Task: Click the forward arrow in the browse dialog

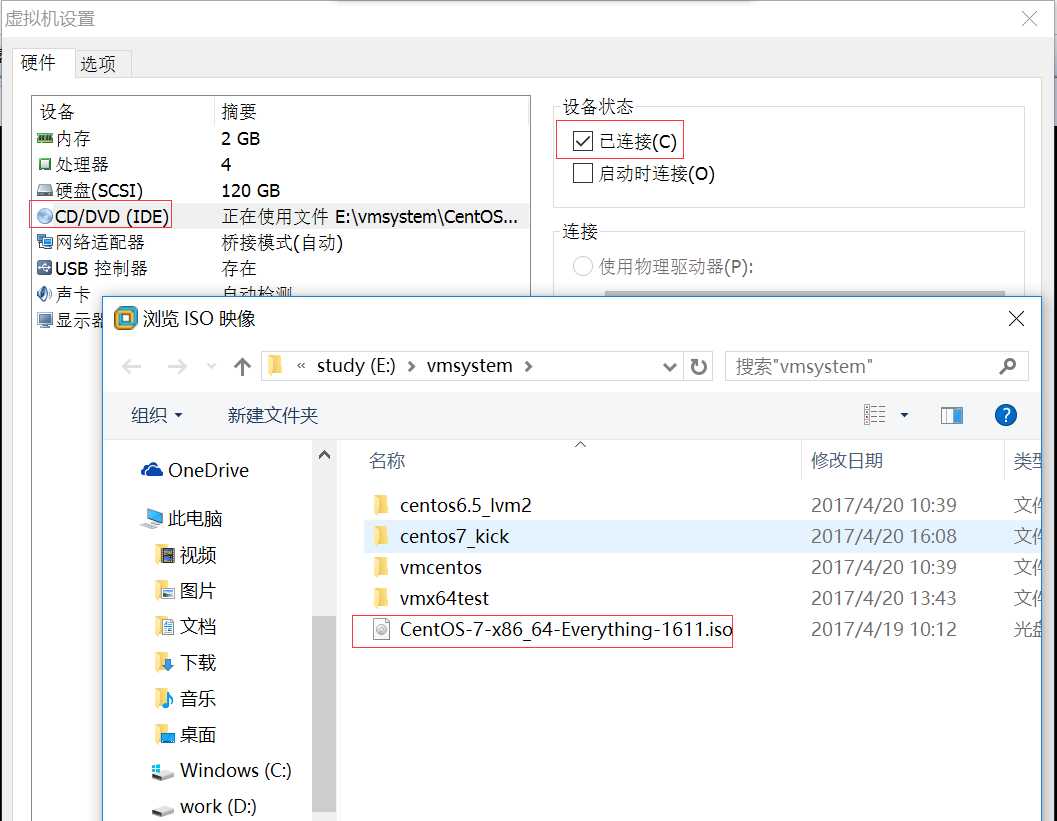Action: click(177, 367)
